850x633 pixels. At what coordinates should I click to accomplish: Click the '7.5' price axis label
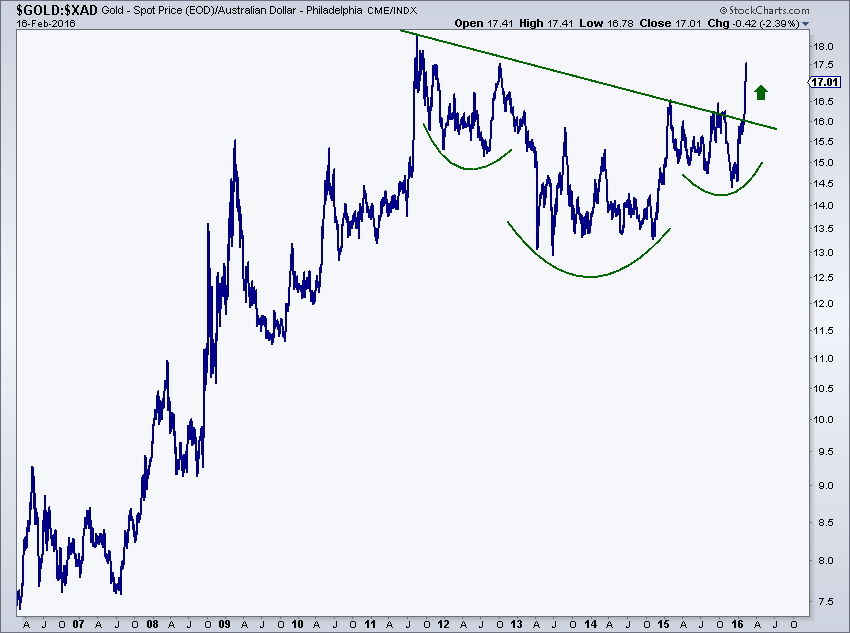point(826,602)
